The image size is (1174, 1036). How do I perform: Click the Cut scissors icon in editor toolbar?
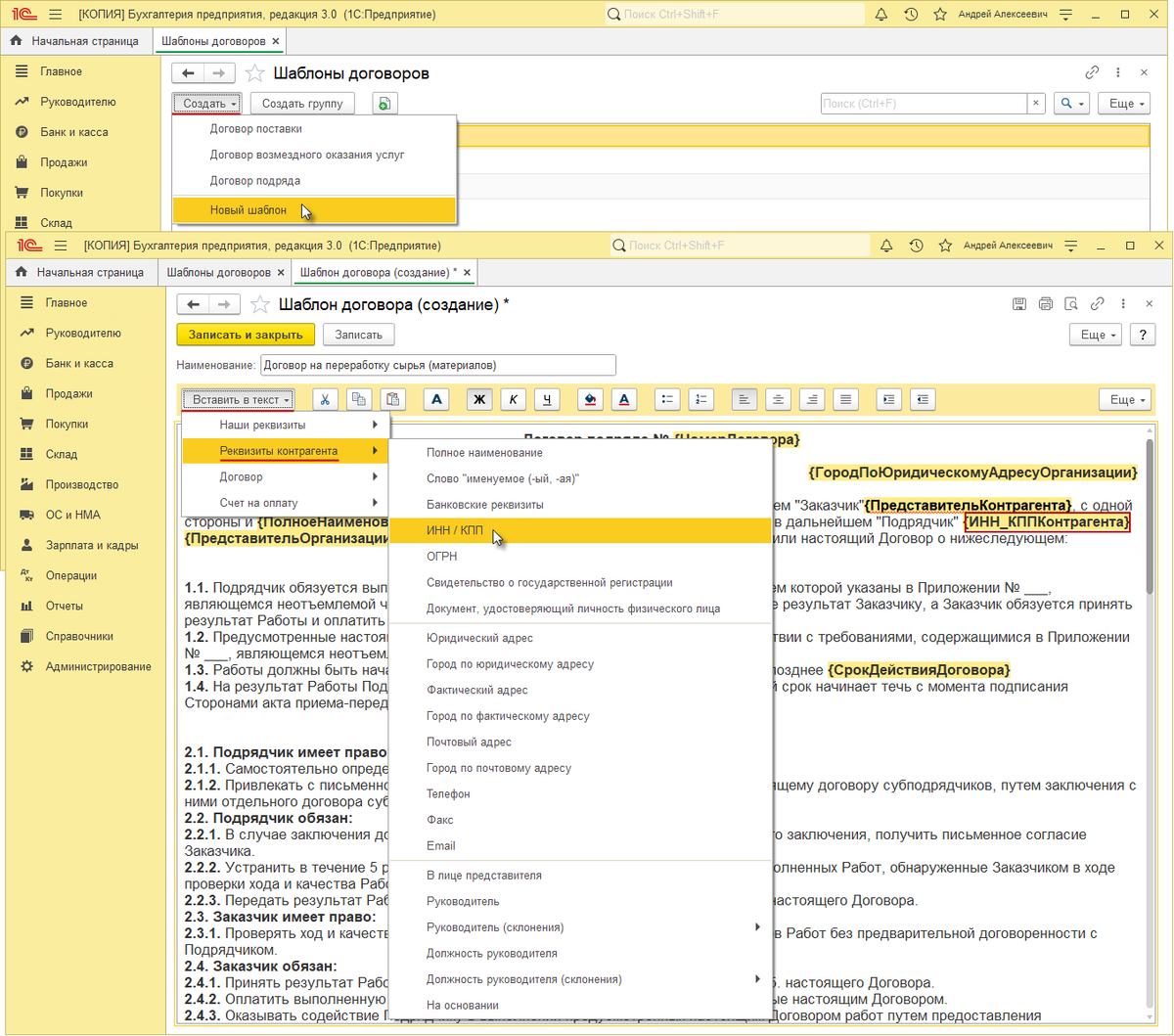[325, 399]
